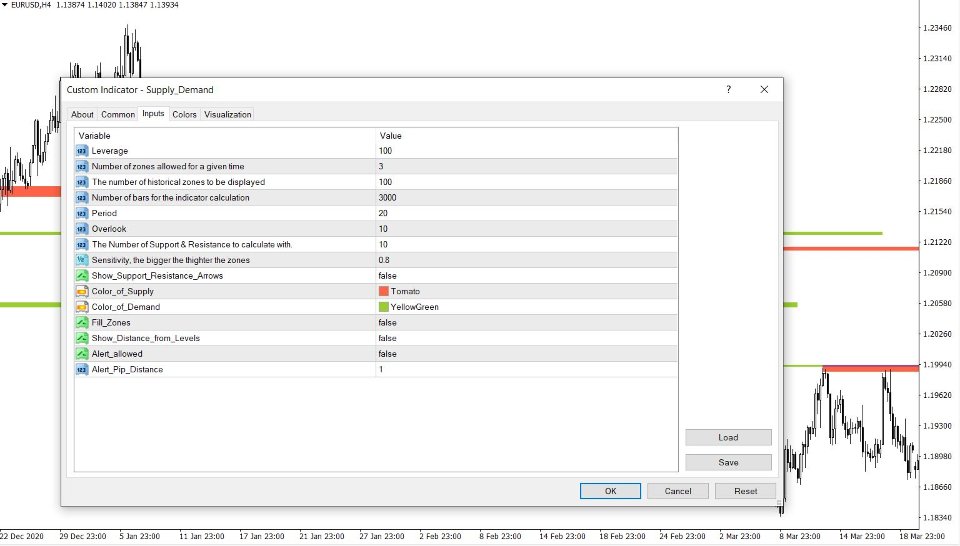This screenshot has width=960, height=546.
Task: Select the Color_of_Supply variable name
Action: point(122,291)
